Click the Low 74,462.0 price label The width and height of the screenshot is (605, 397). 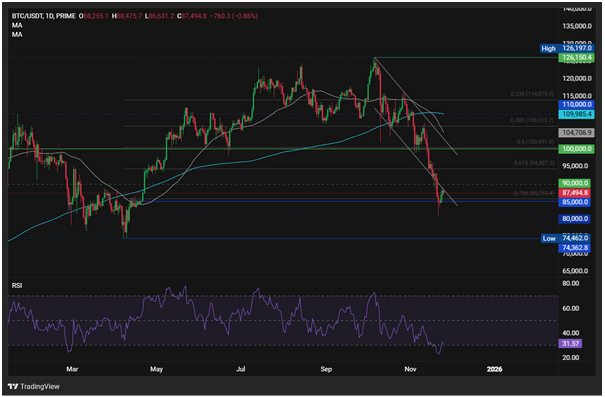coord(566,238)
